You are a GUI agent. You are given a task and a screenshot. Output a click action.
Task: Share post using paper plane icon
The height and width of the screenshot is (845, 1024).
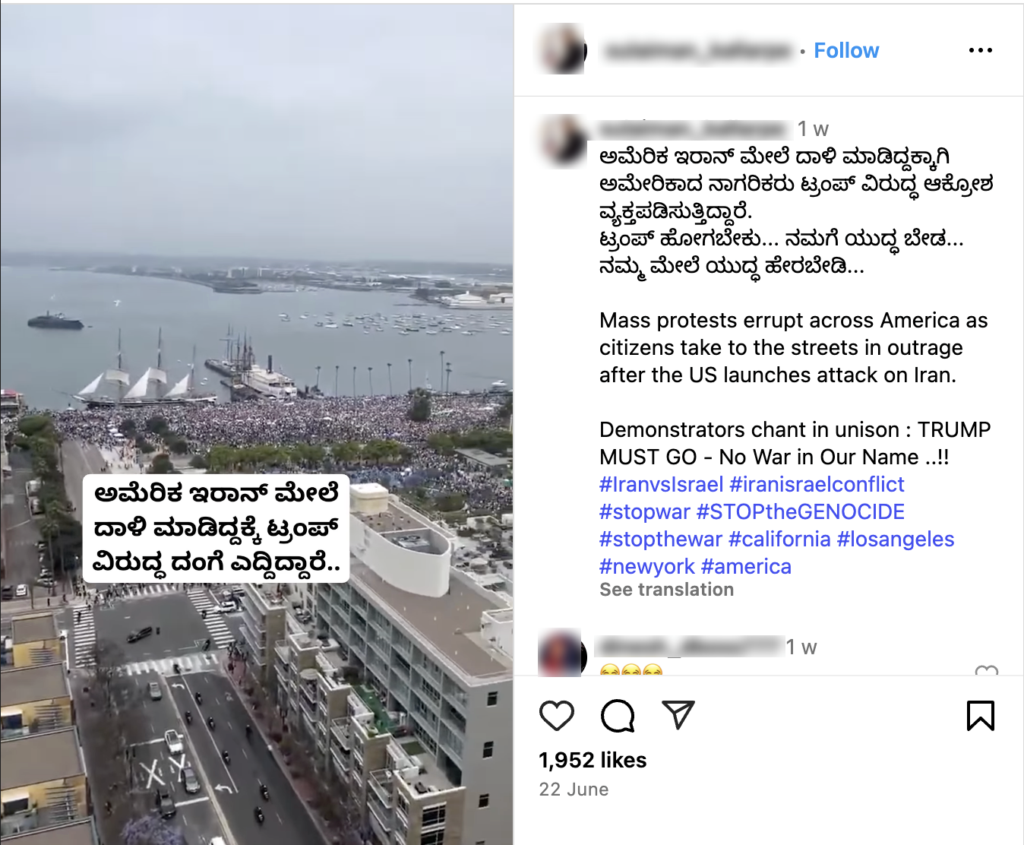tap(678, 715)
